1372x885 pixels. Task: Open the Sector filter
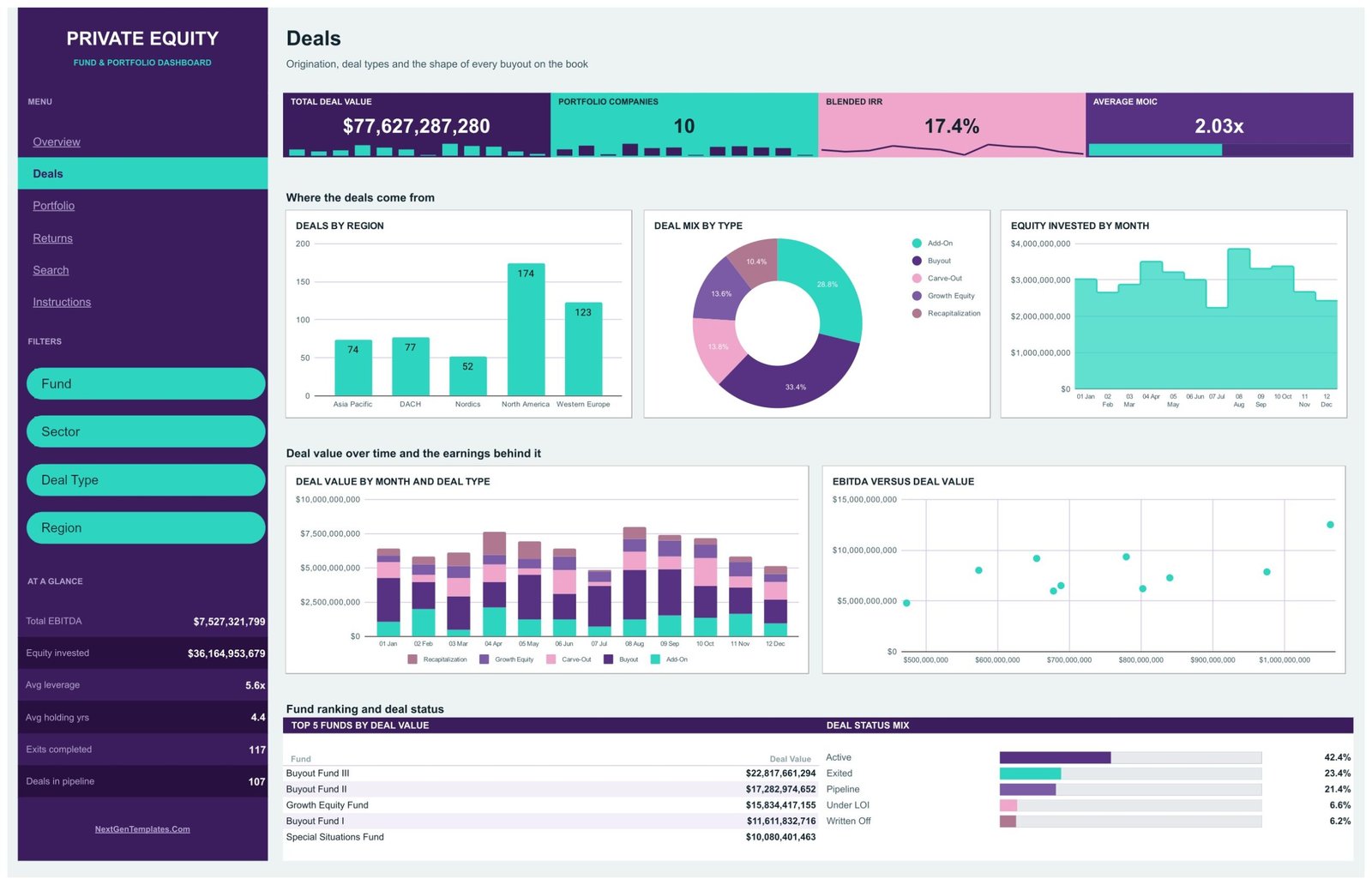coord(146,431)
